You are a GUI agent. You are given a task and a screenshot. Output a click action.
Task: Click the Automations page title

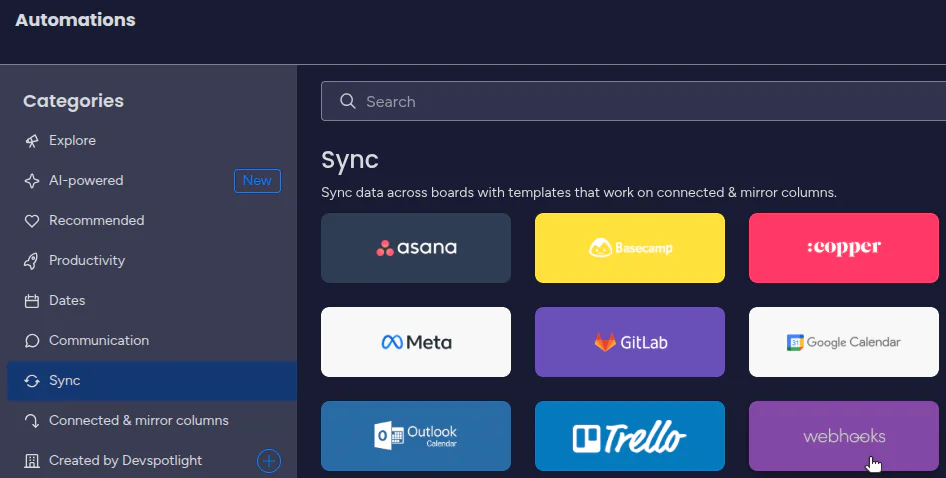point(75,20)
